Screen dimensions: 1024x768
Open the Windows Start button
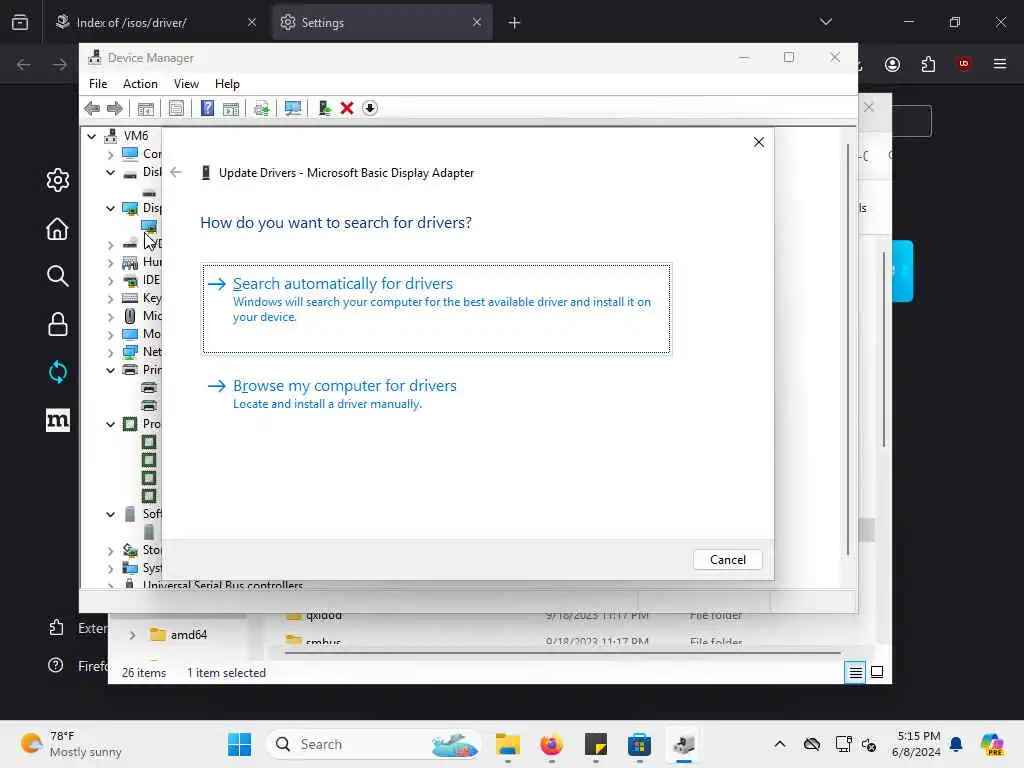(239, 744)
